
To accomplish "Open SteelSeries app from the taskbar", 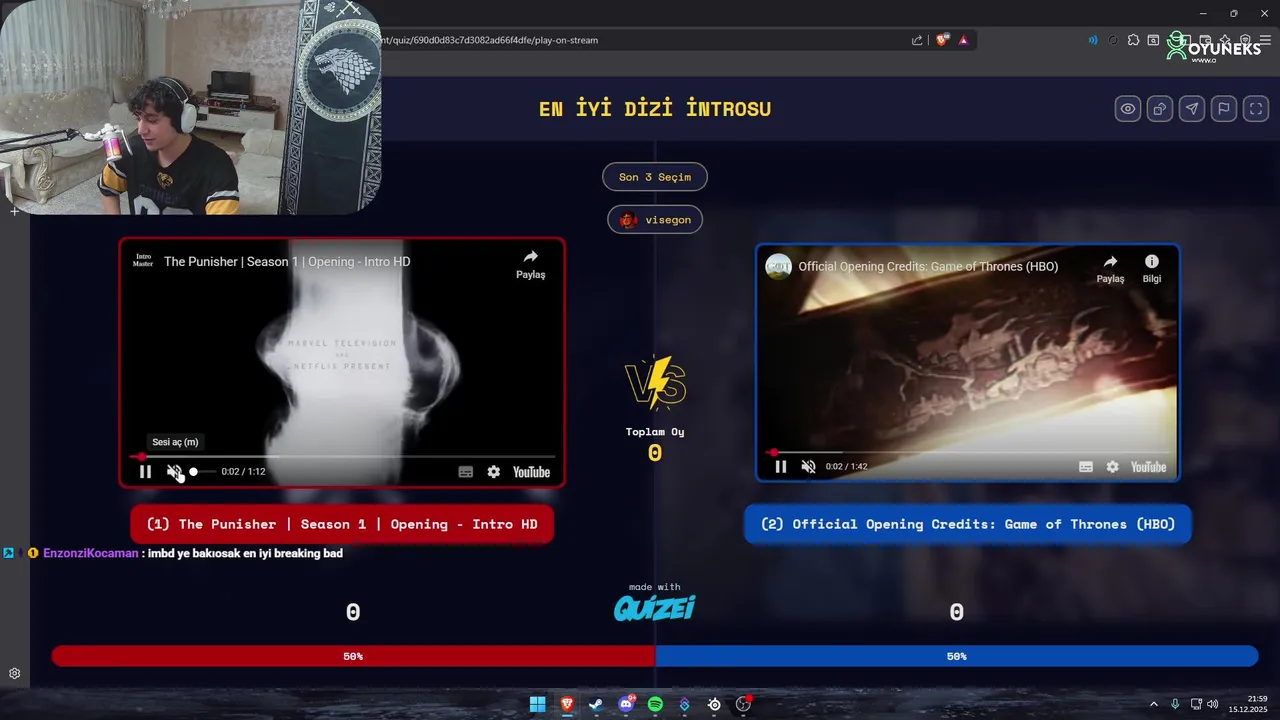I will (x=714, y=704).
